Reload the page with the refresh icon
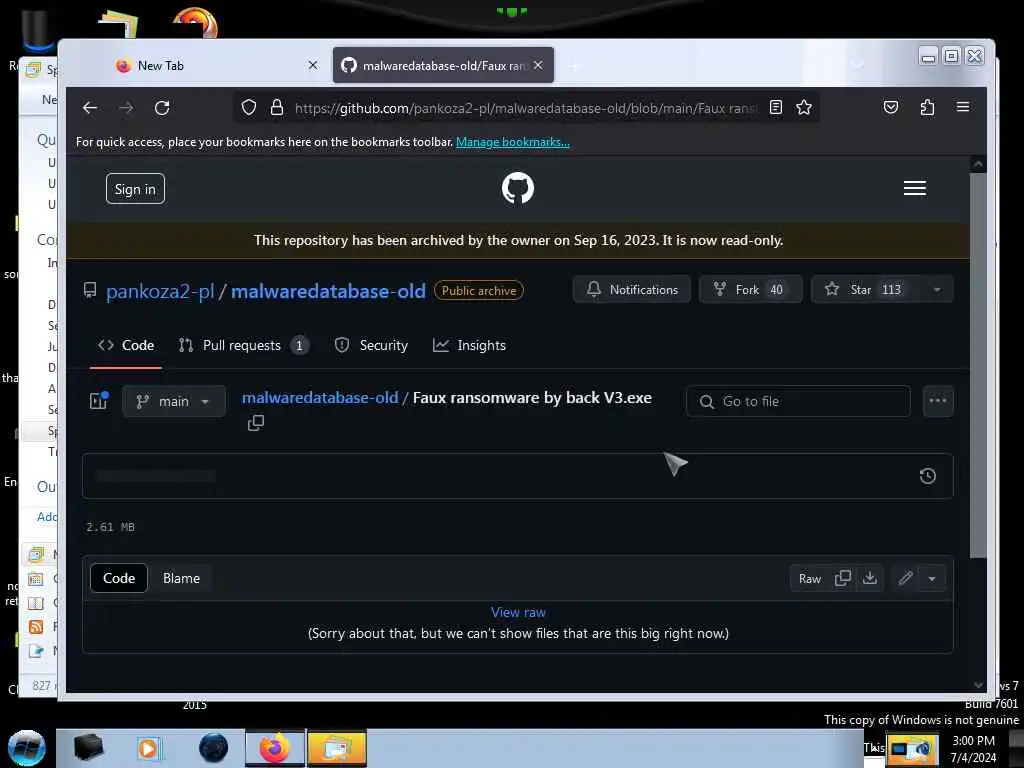This screenshot has width=1024, height=768. tap(162, 108)
